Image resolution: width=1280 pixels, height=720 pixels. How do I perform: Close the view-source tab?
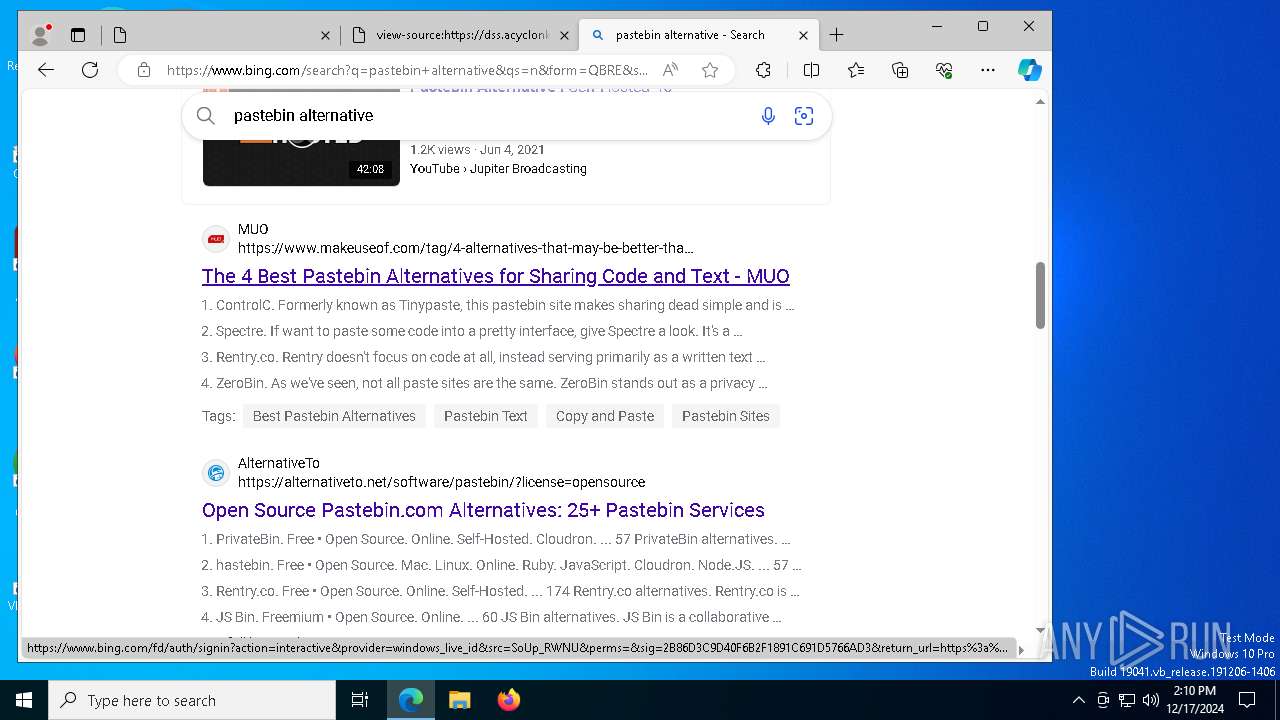point(564,35)
